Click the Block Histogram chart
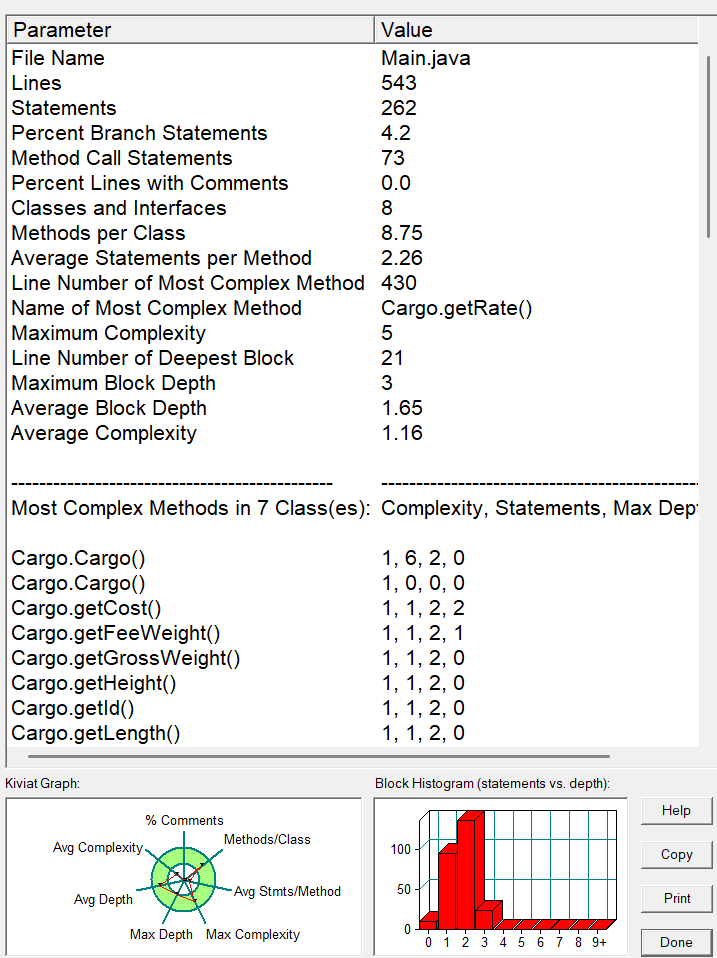Screen dimensions: 717x958 tap(501, 877)
